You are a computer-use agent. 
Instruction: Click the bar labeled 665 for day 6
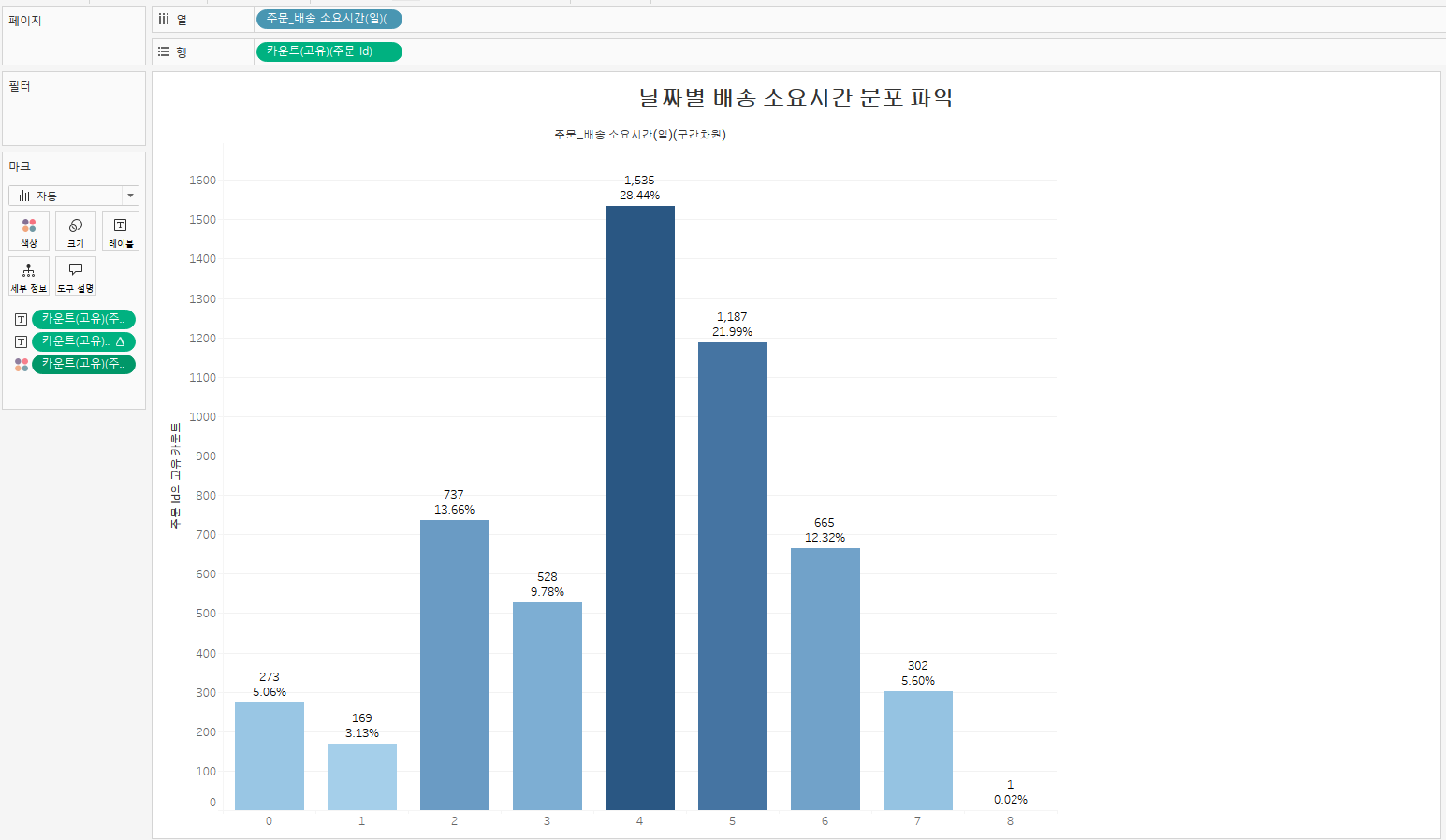pos(825,679)
